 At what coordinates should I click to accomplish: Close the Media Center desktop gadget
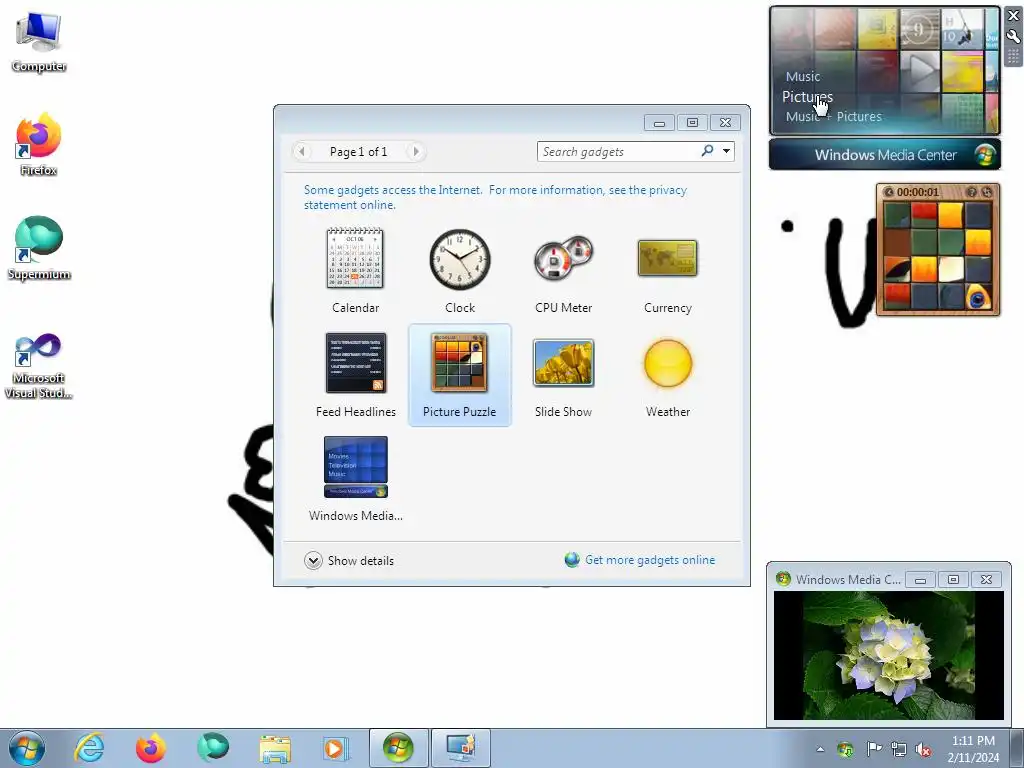coord(1014,16)
